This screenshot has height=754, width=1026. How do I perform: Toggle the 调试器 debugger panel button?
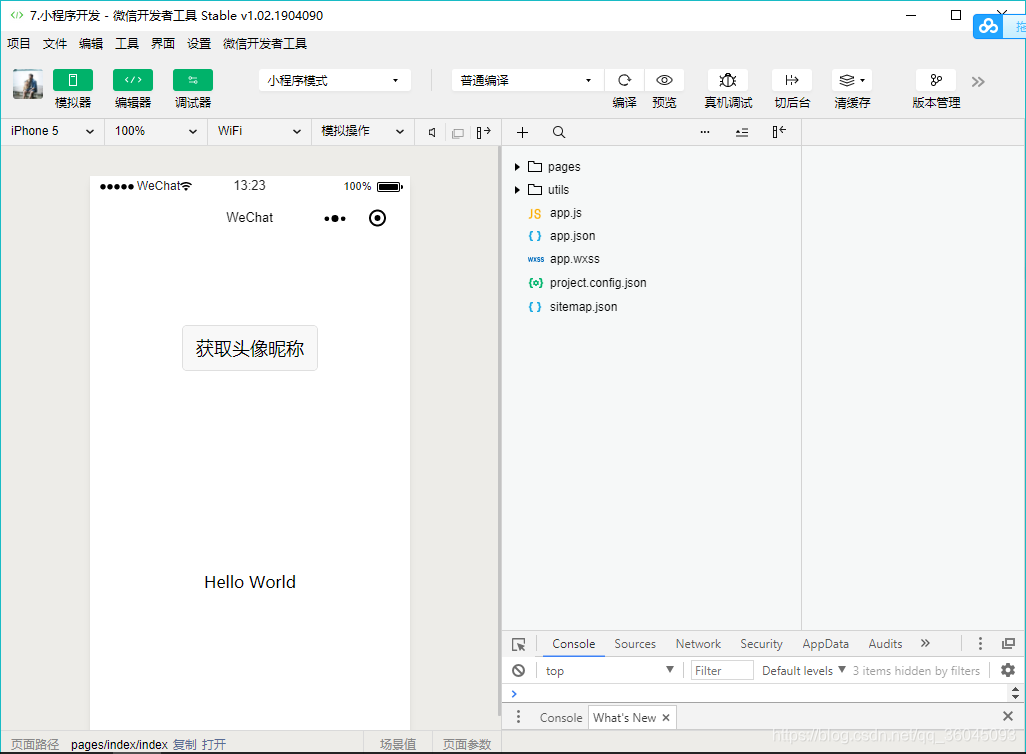click(x=193, y=81)
